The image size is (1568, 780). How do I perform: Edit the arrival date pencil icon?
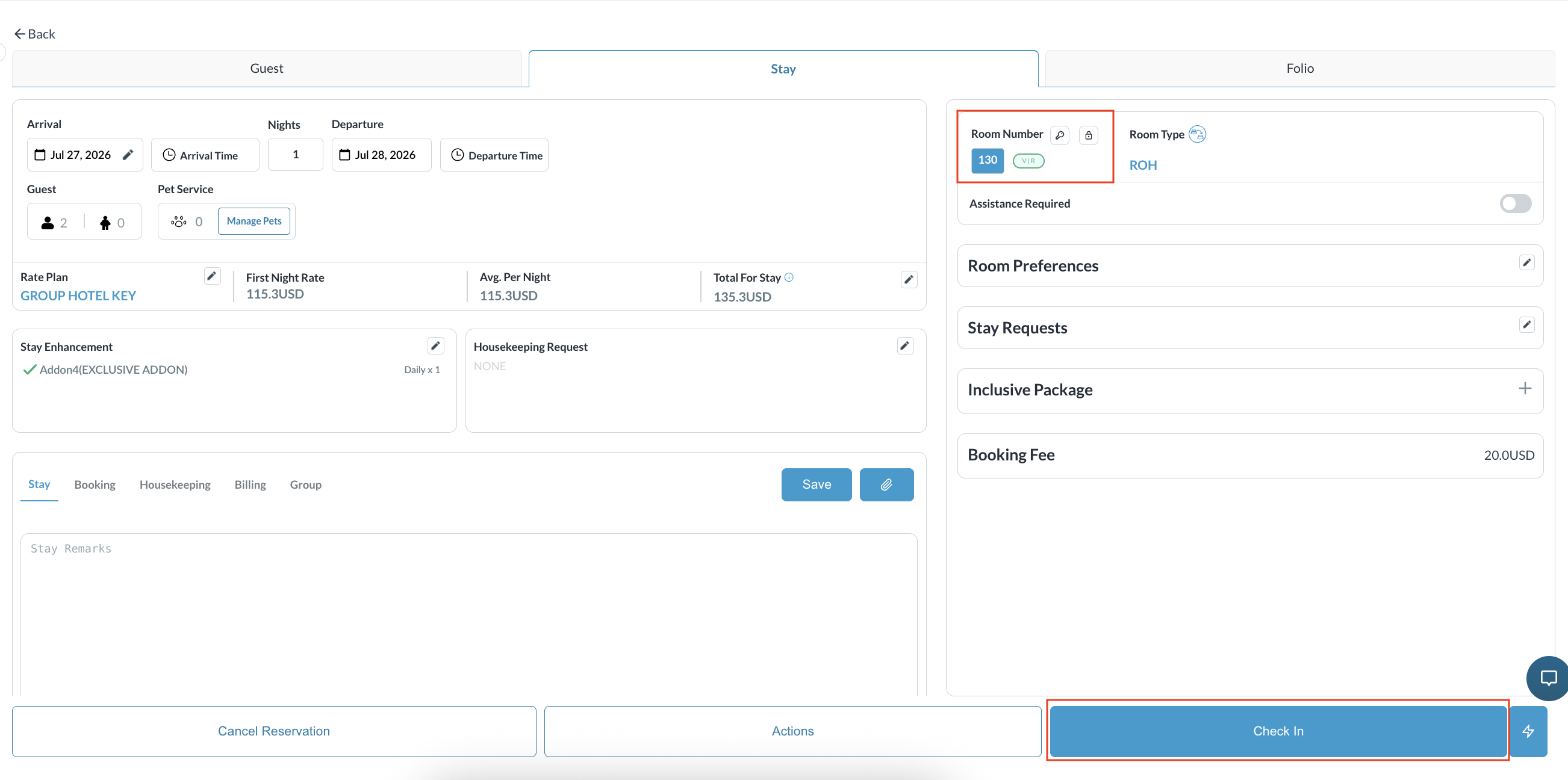128,155
